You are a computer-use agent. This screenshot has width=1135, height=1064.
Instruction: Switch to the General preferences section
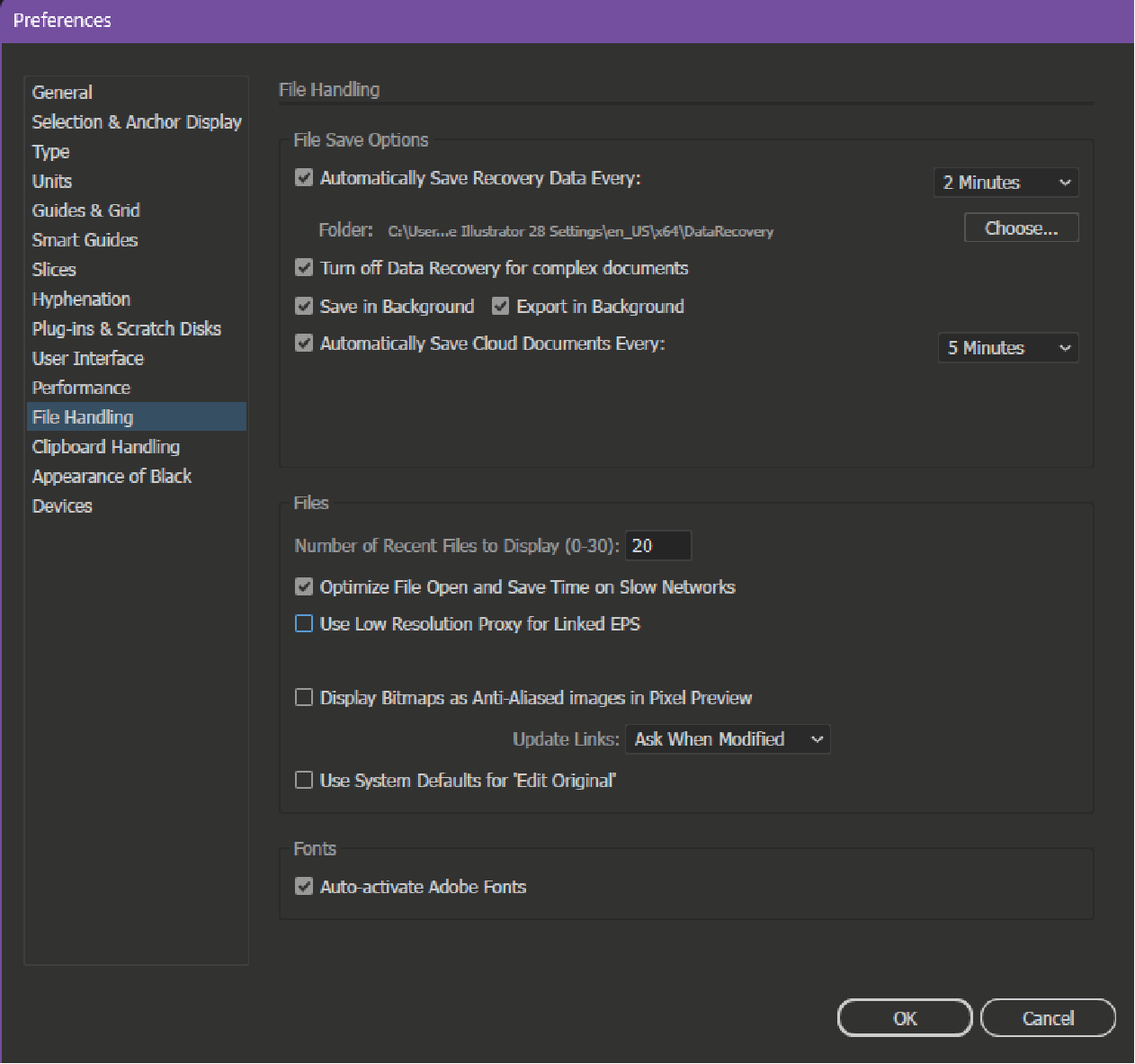click(61, 92)
